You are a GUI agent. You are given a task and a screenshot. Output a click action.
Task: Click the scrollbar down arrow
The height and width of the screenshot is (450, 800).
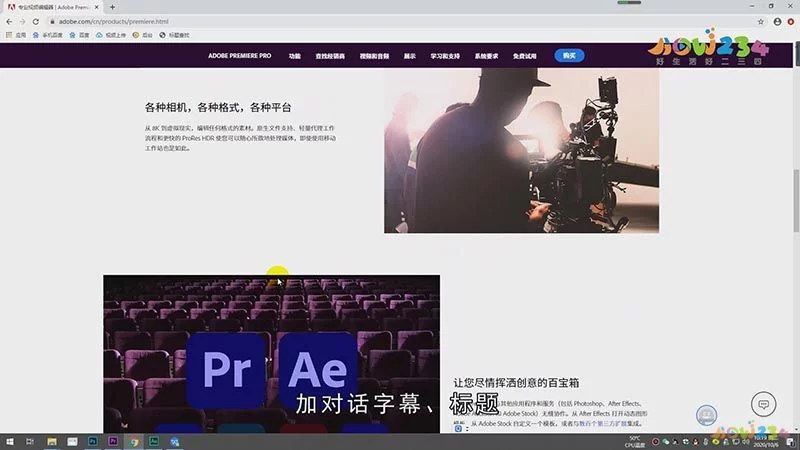coord(796,429)
